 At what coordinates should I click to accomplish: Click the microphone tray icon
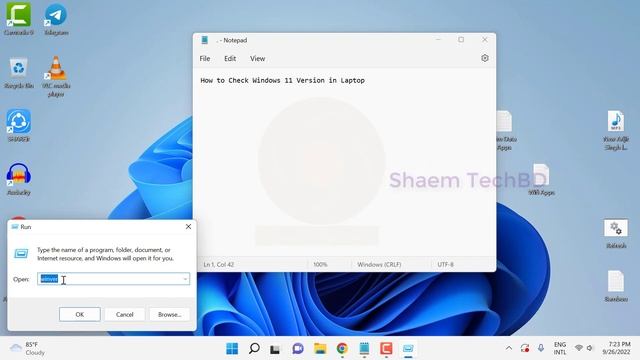click(540, 348)
